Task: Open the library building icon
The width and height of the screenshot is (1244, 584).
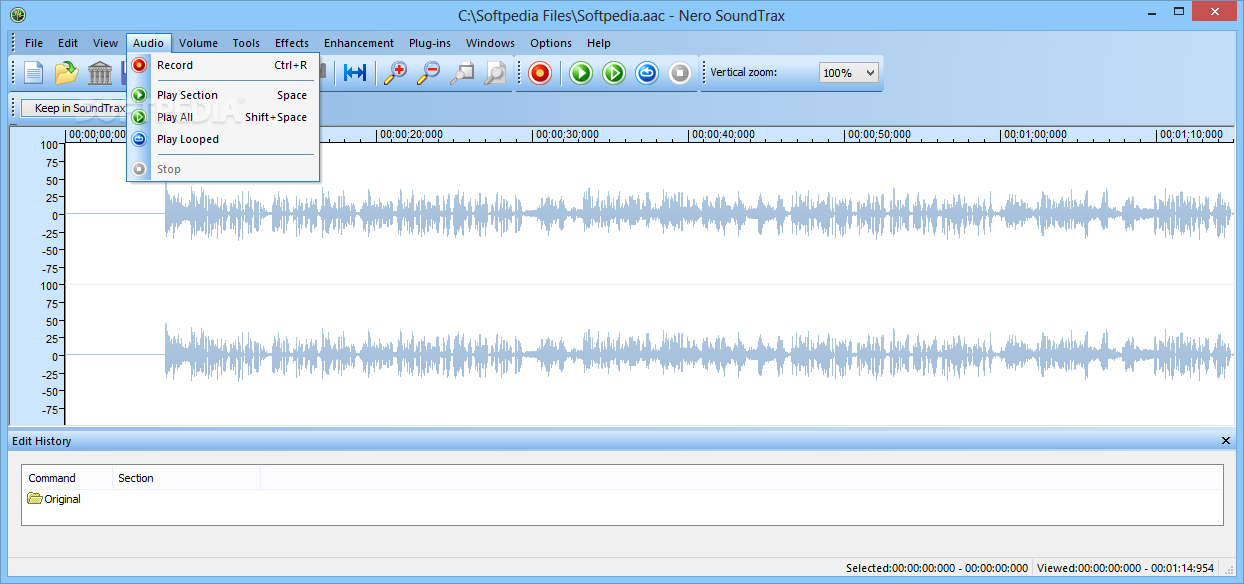Action: click(x=100, y=73)
